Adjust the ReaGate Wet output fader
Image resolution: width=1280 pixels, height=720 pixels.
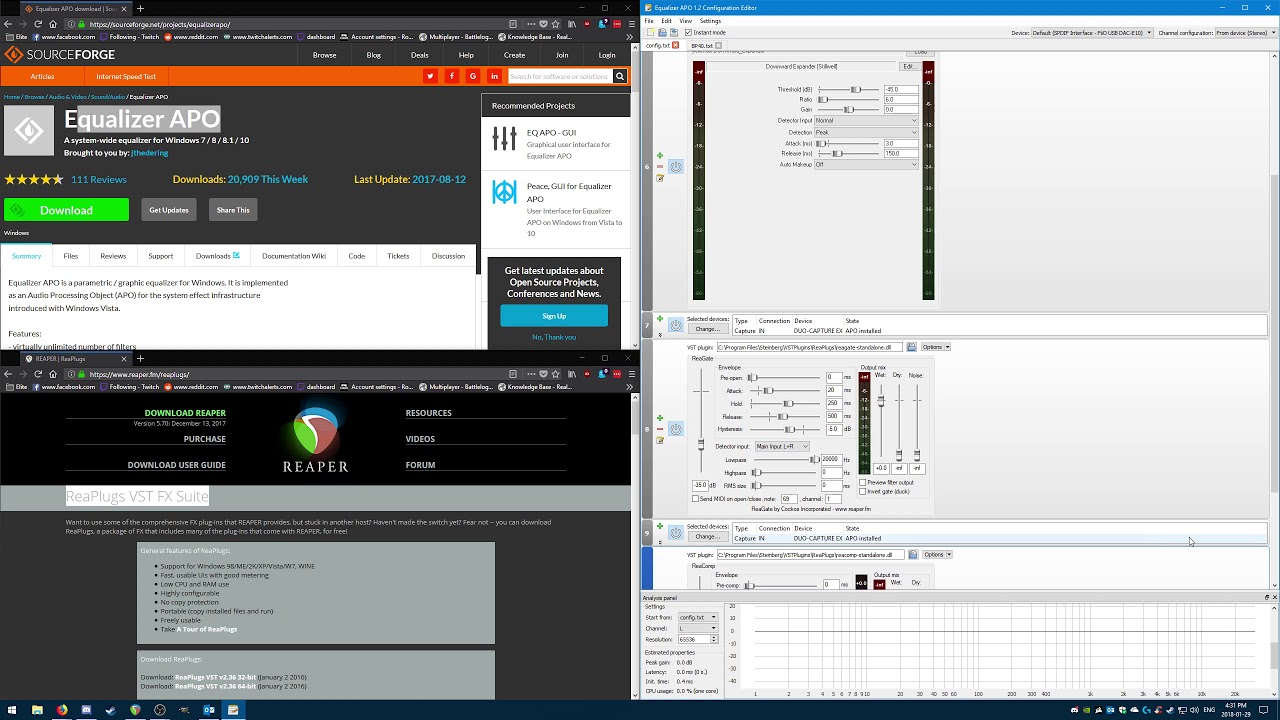pyautogui.click(x=881, y=401)
